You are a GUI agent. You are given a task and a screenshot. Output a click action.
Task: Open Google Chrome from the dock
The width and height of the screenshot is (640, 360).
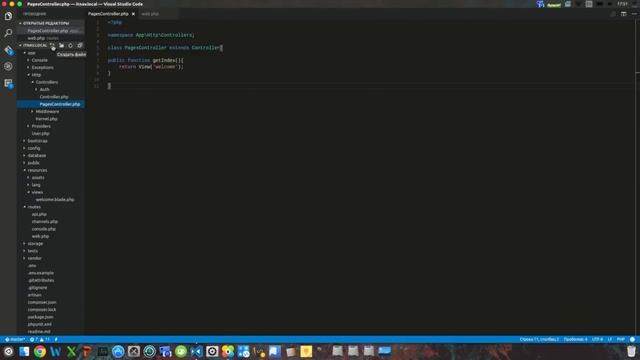pyautogui.click(x=40, y=351)
